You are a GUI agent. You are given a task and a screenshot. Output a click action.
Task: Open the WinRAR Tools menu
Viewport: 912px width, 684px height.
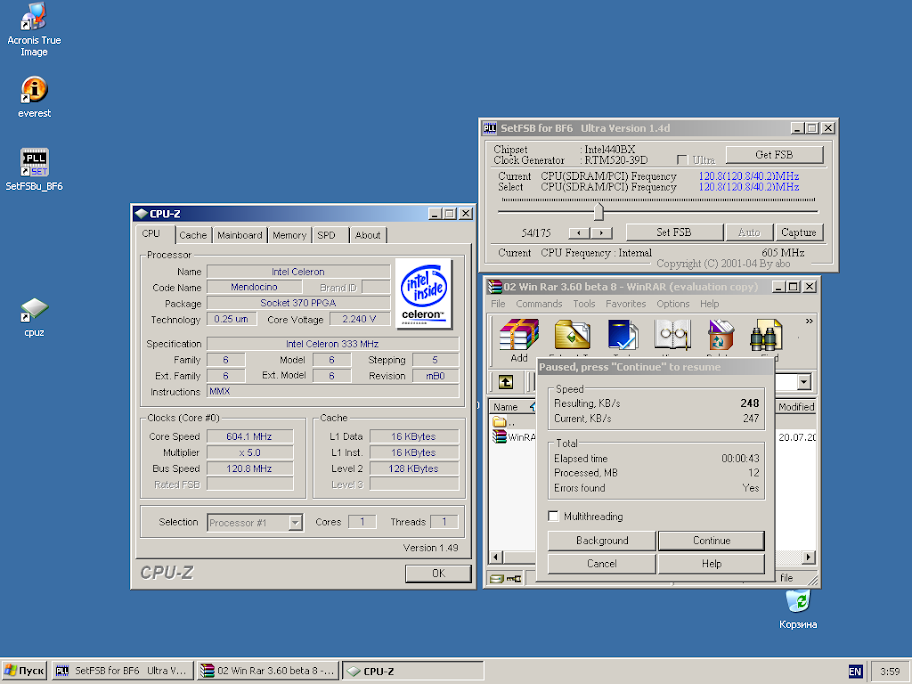[584, 304]
